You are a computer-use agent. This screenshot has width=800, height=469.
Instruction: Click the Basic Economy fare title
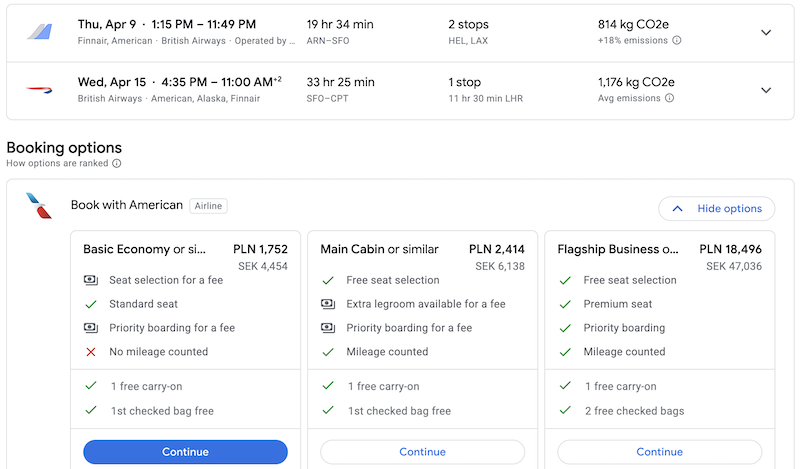(x=144, y=249)
